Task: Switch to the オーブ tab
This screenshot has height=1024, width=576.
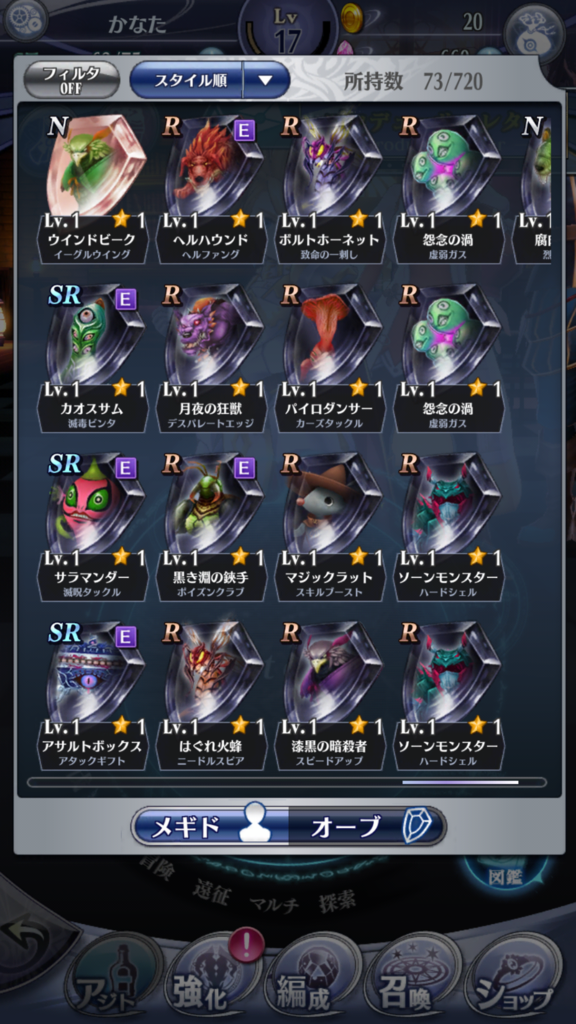Action: click(367, 827)
